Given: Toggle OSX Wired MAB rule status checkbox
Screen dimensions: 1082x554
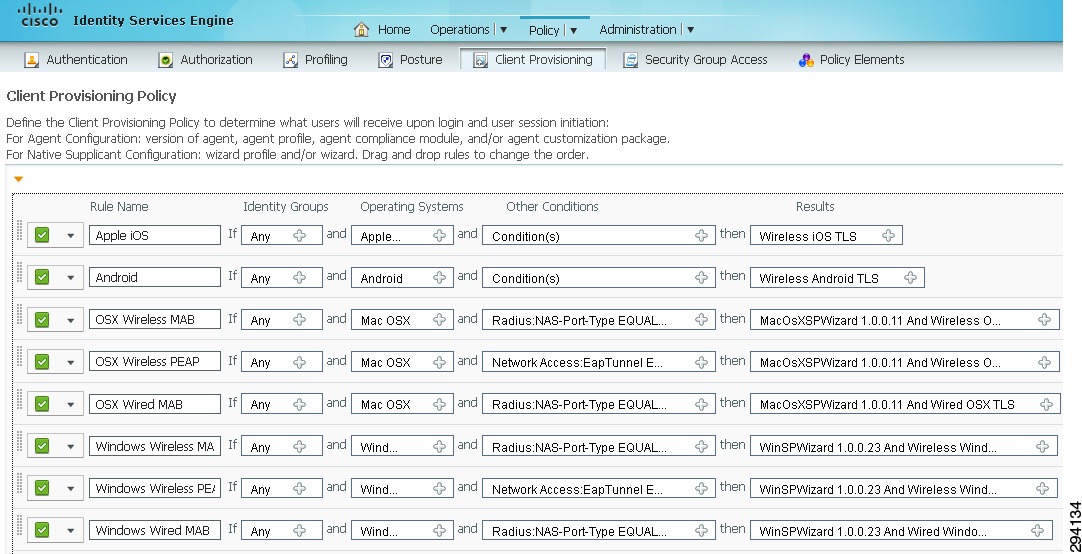Looking at the screenshot, I should (42, 404).
